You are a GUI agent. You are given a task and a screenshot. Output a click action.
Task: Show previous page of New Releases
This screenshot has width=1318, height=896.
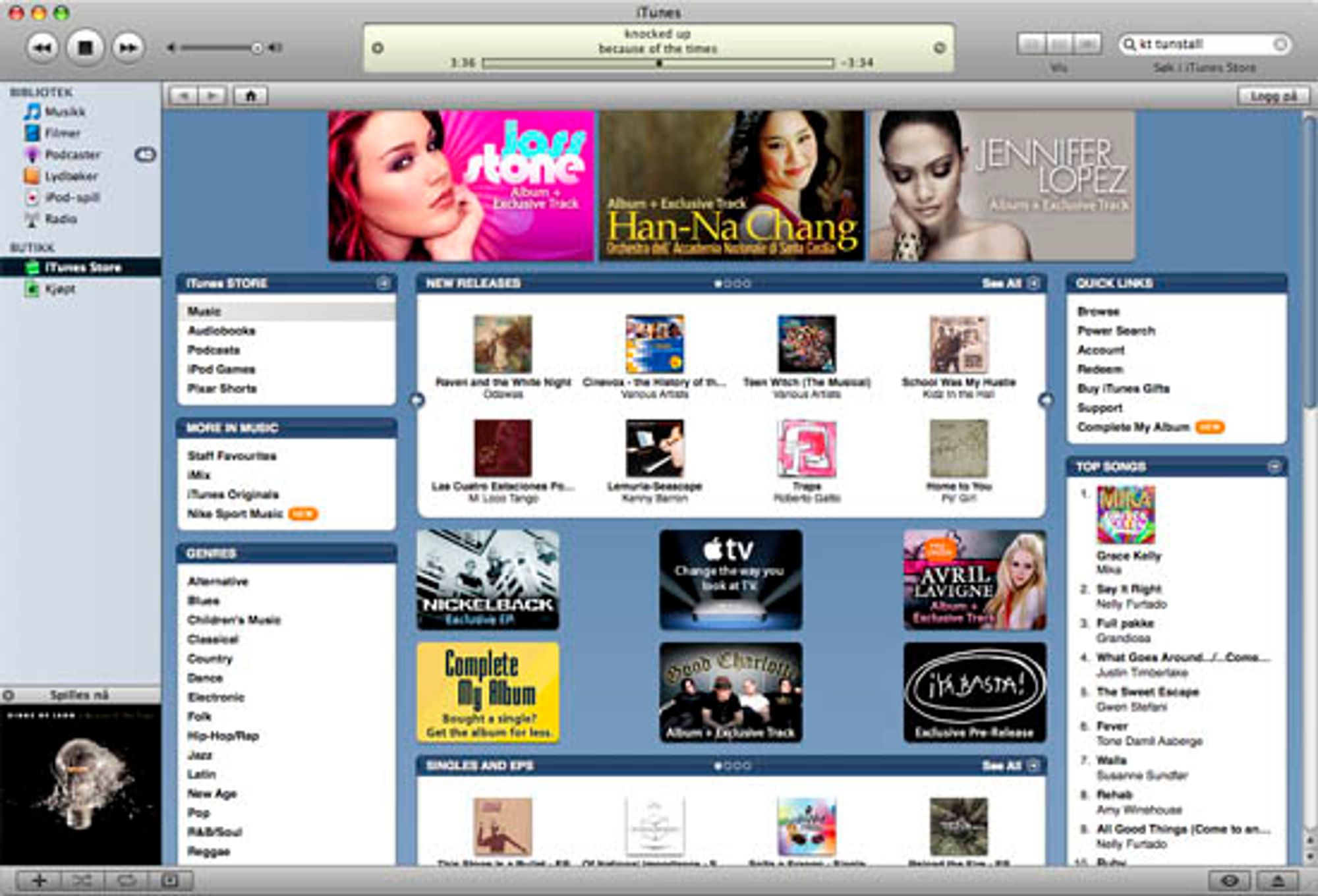[417, 400]
